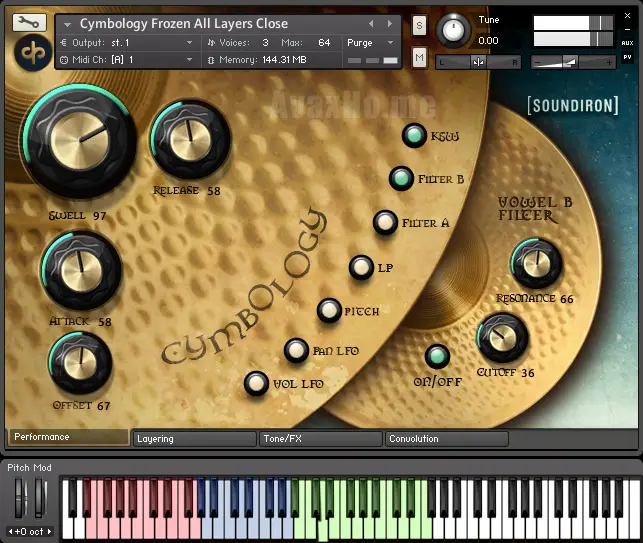Switch to the Convolution tab
Screen dimensions: 643x543
click(447, 439)
